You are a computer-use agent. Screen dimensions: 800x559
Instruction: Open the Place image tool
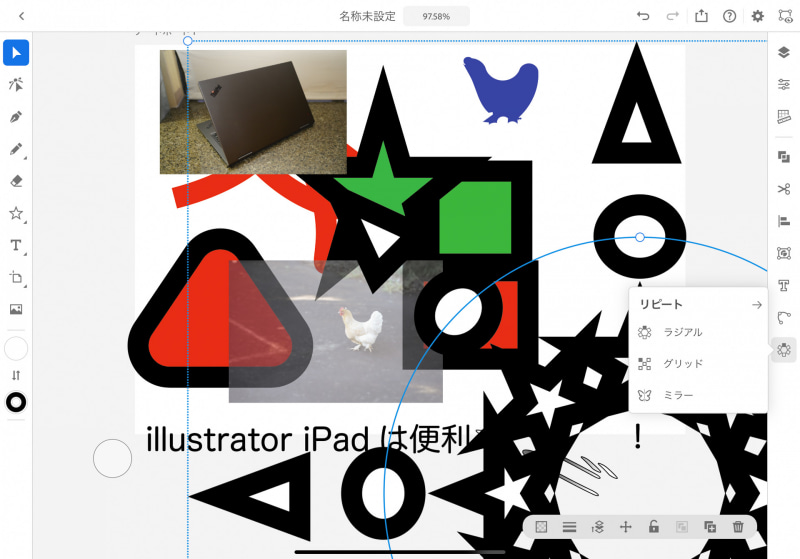coord(16,309)
